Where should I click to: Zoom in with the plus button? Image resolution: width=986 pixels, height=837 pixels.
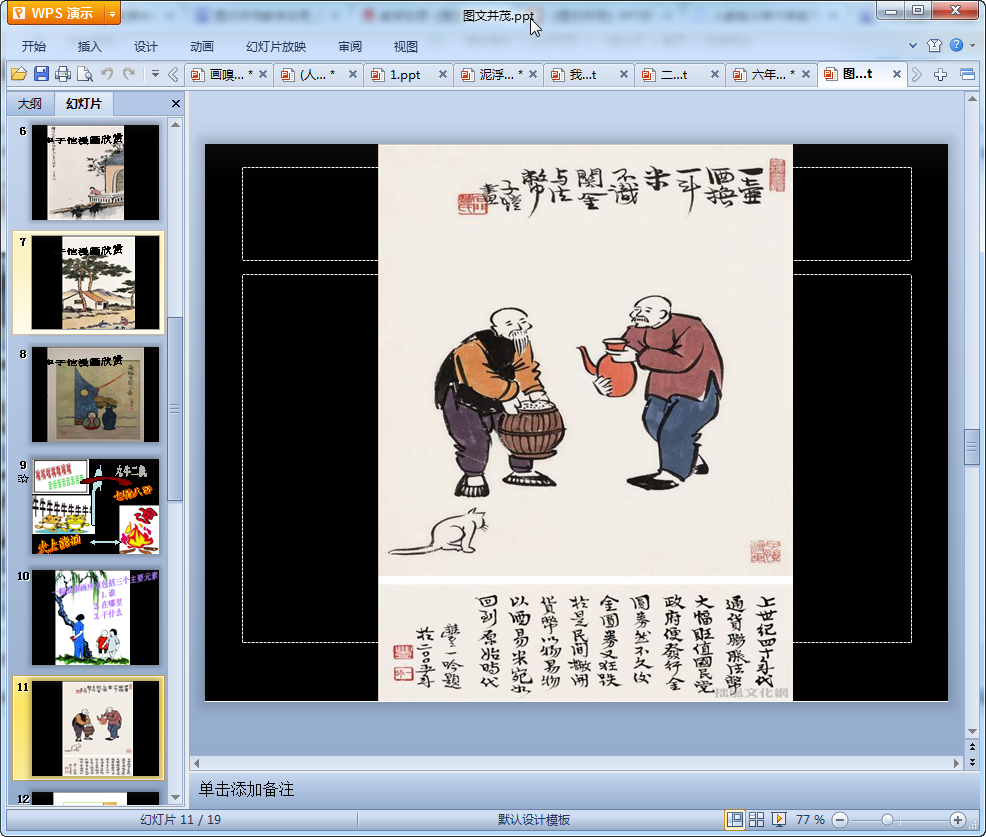[x=958, y=820]
